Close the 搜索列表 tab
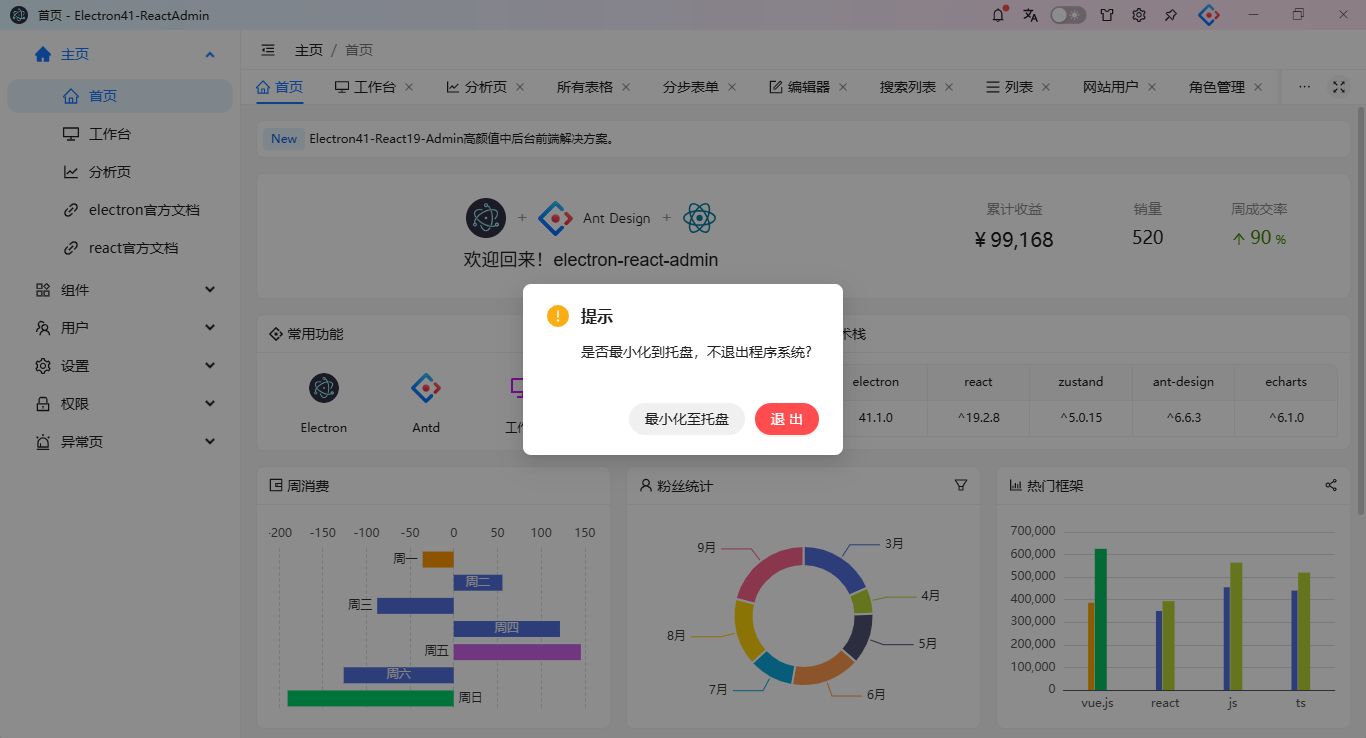 coord(949,87)
